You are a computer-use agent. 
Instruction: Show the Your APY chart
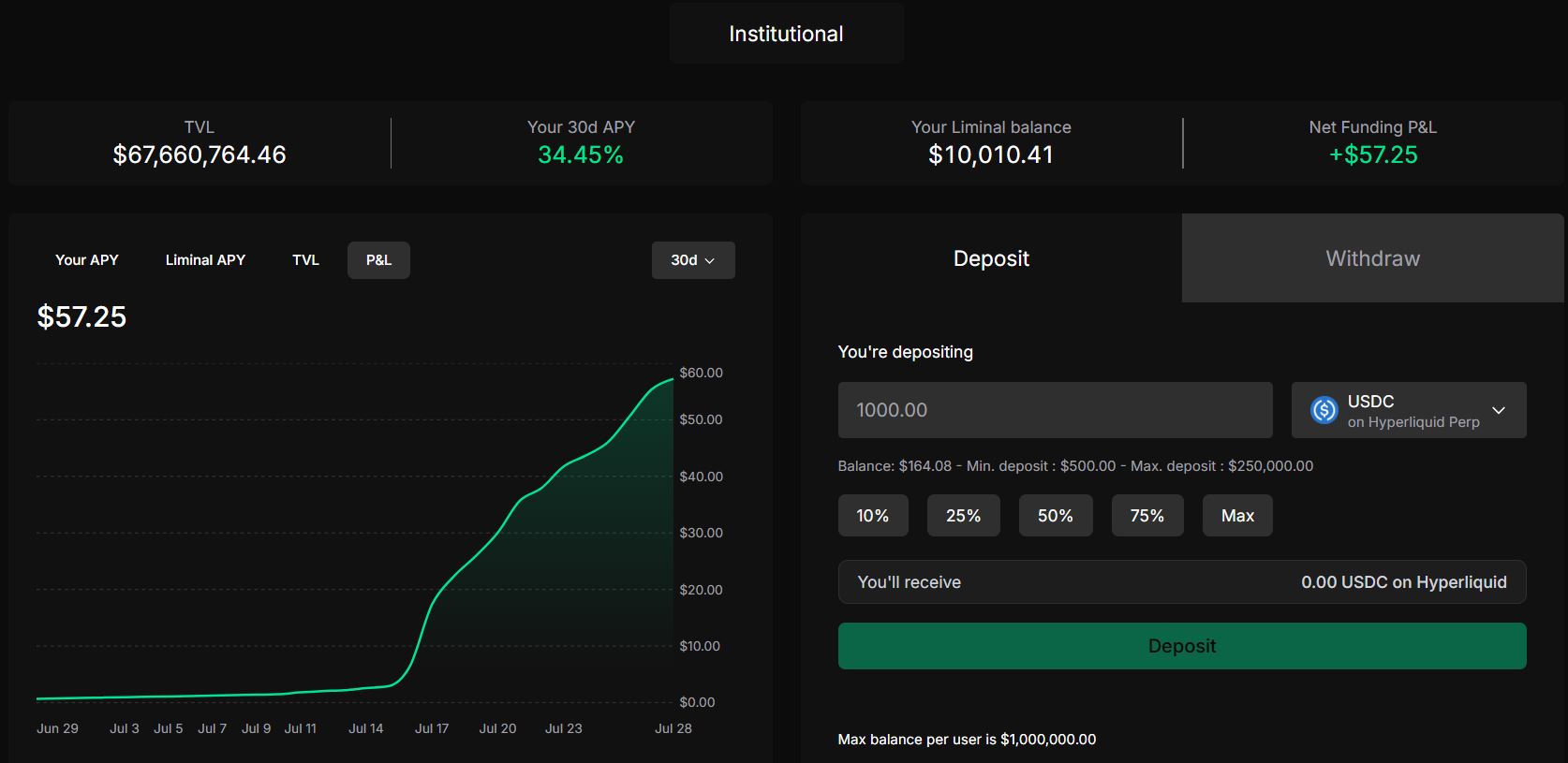87,260
